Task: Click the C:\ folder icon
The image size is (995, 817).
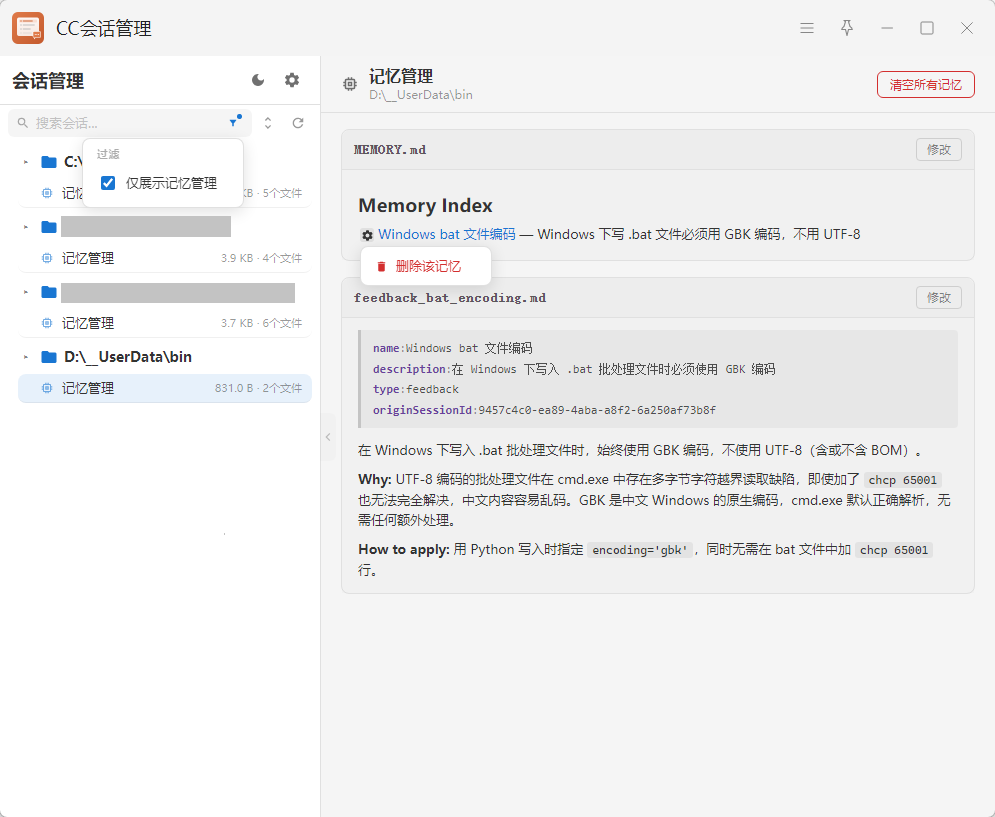Action: (49, 162)
